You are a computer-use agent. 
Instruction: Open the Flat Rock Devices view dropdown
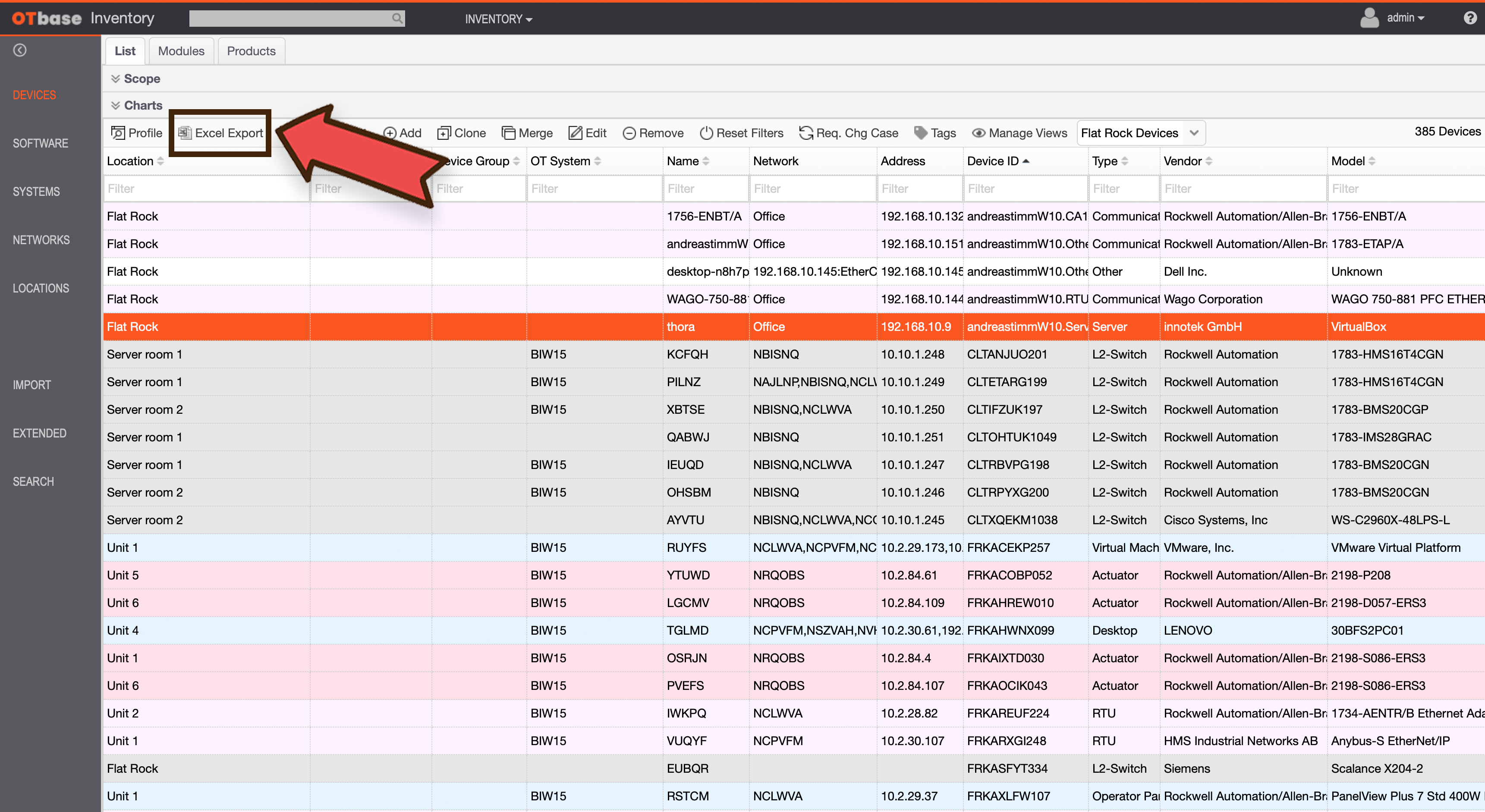tap(1194, 133)
